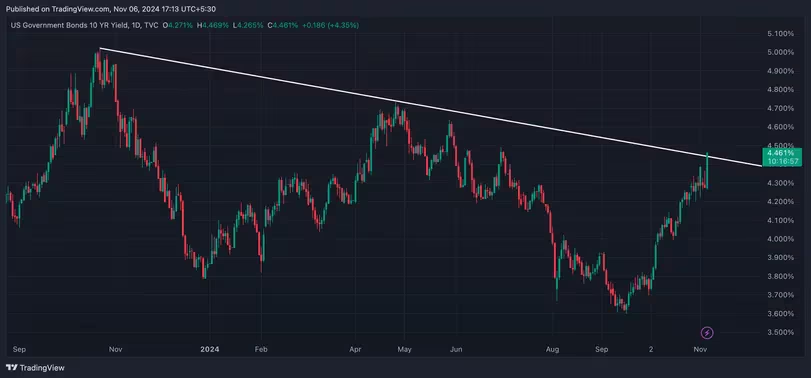Click the white descending trendline
This screenshot has height=378, width=811.
coord(430,107)
